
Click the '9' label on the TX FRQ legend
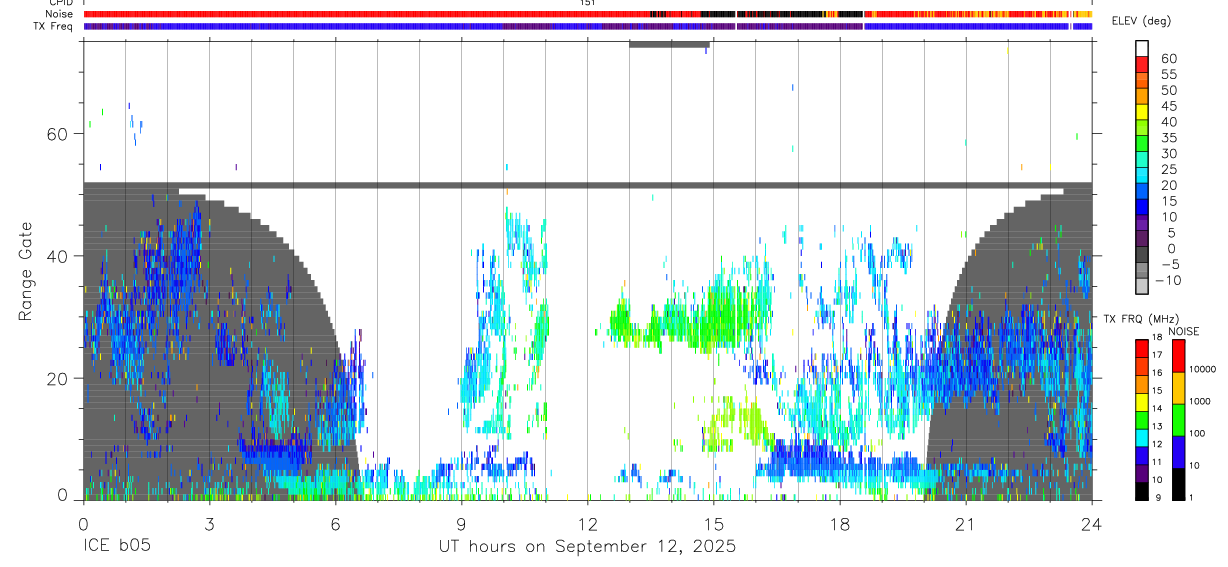click(x=1157, y=498)
